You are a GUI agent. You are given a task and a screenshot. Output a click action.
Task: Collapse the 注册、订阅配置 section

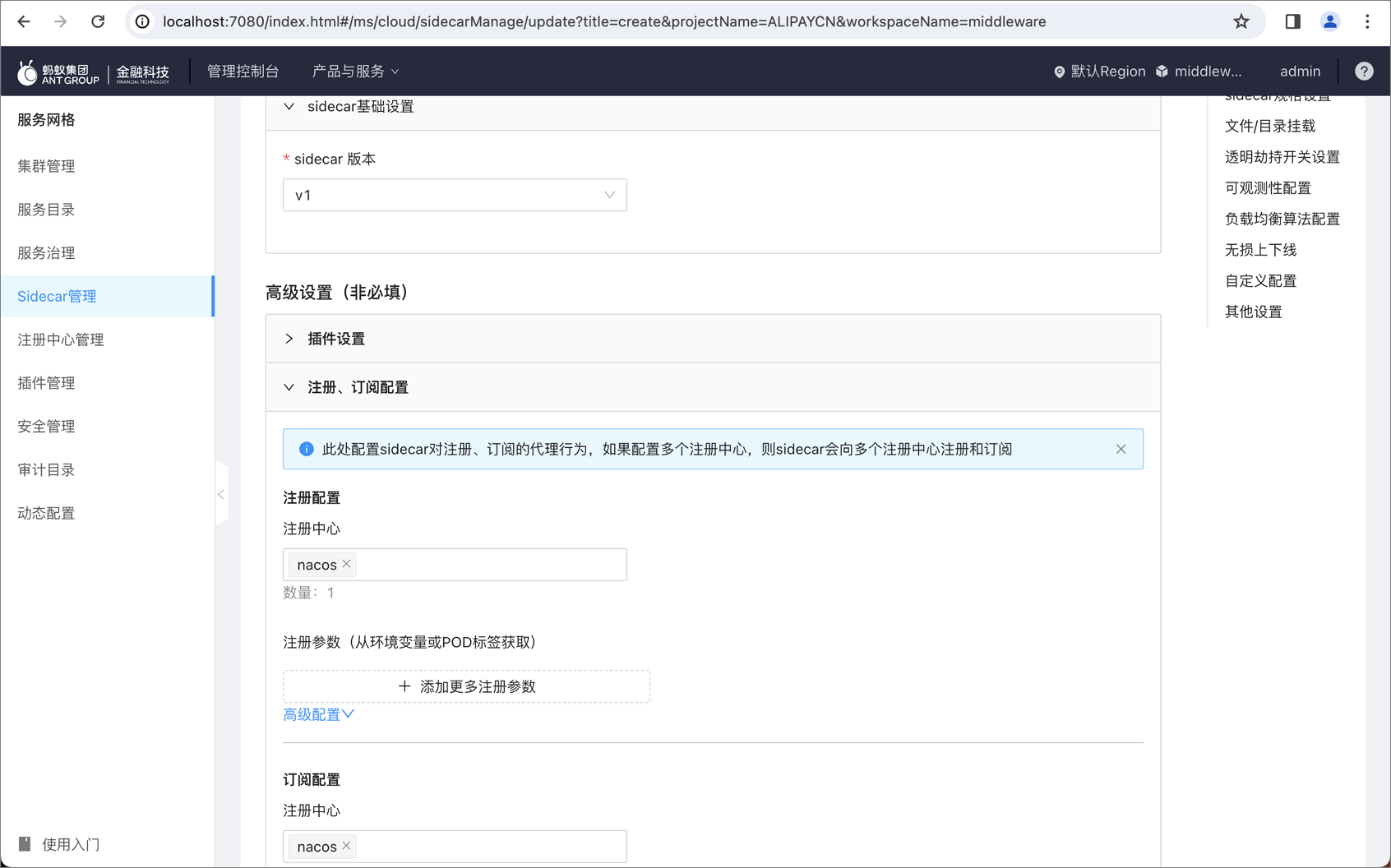(289, 387)
